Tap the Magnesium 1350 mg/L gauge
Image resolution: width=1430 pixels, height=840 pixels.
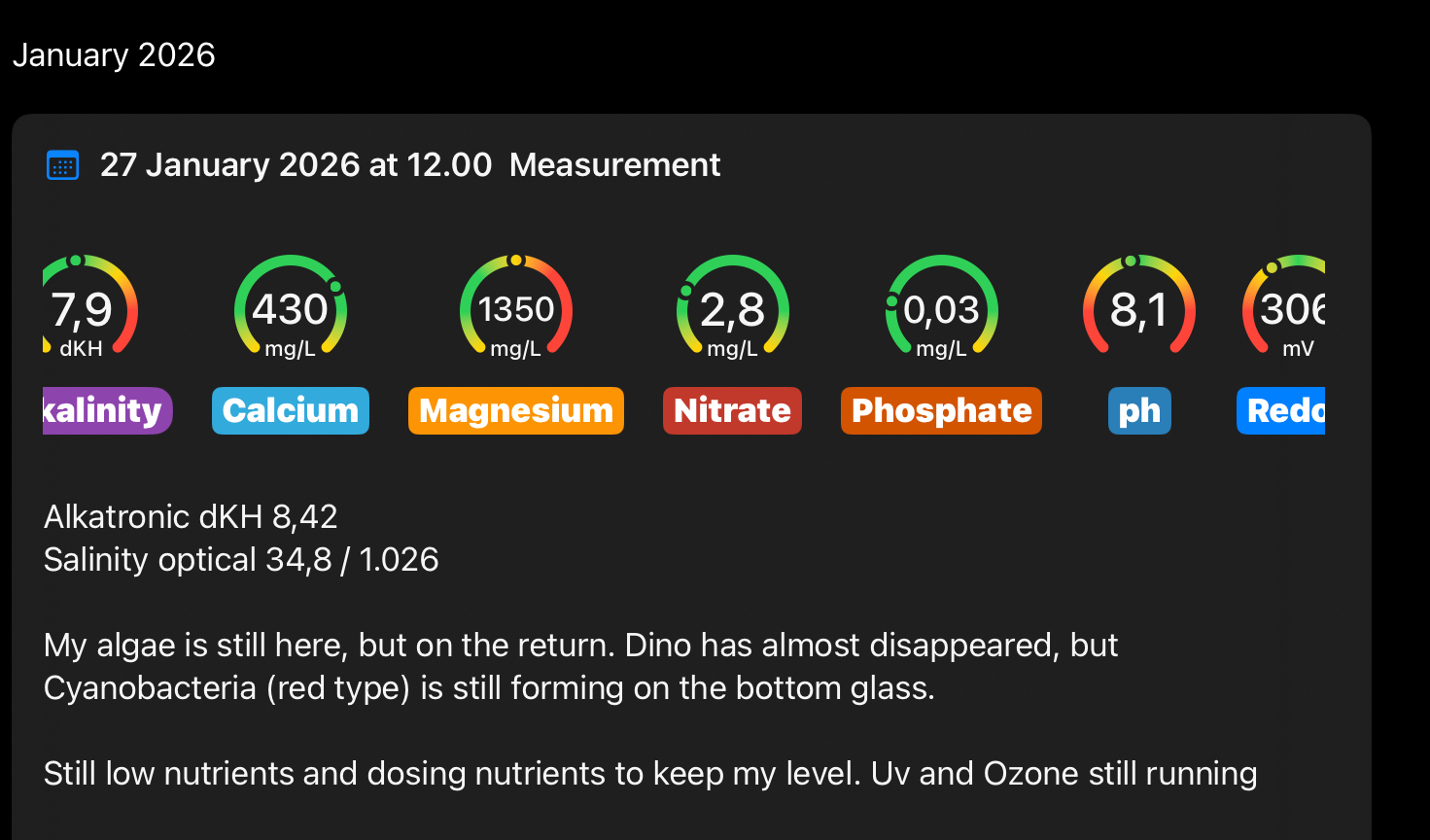(516, 309)
